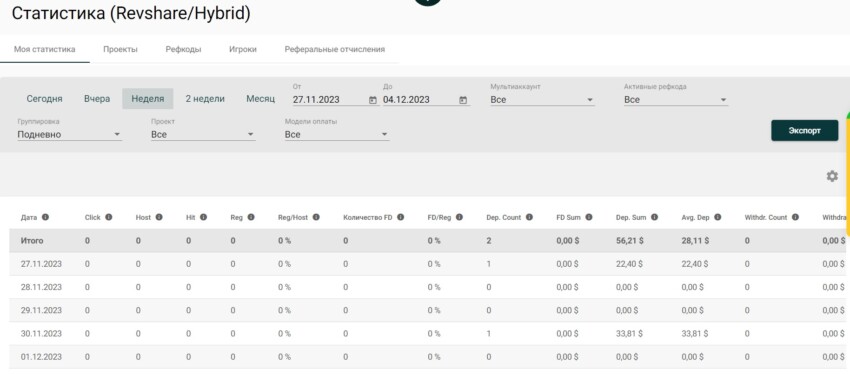
Task: Select the Сегодня period filter
Action: click(44, 99)
